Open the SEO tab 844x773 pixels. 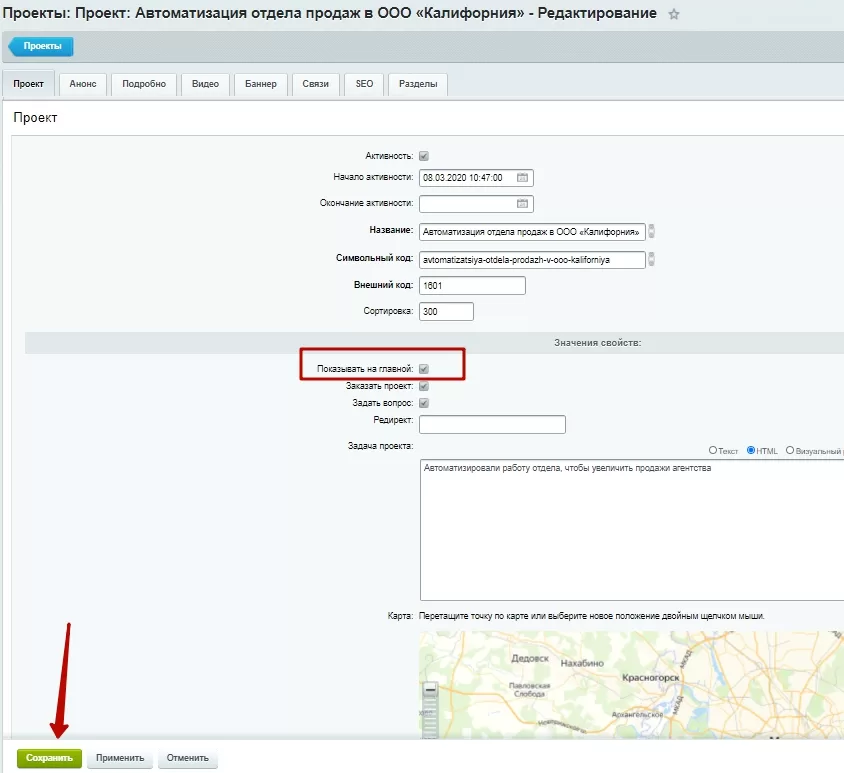pyautogui.click(x=364, y=84)
